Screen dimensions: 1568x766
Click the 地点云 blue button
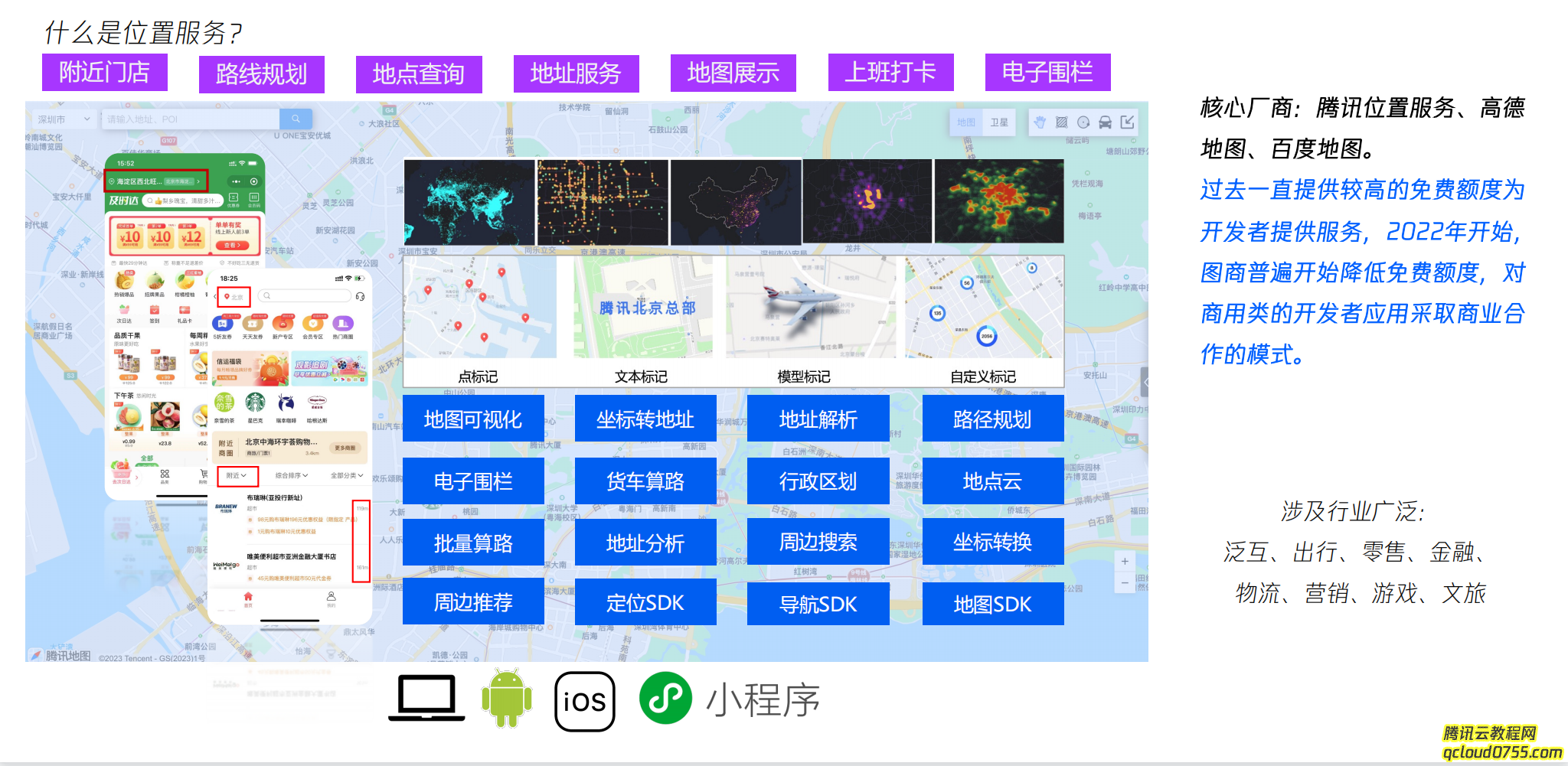tap(993, 481)
